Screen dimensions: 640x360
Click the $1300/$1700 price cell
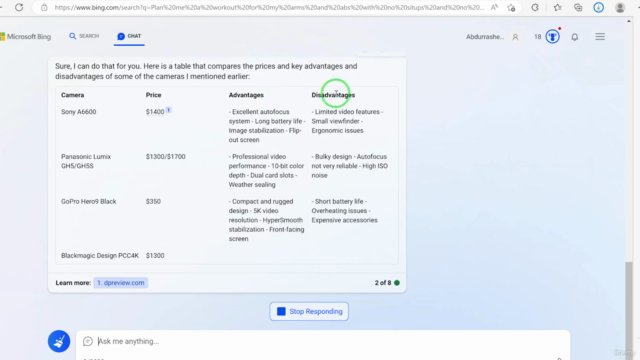[165, 157]
